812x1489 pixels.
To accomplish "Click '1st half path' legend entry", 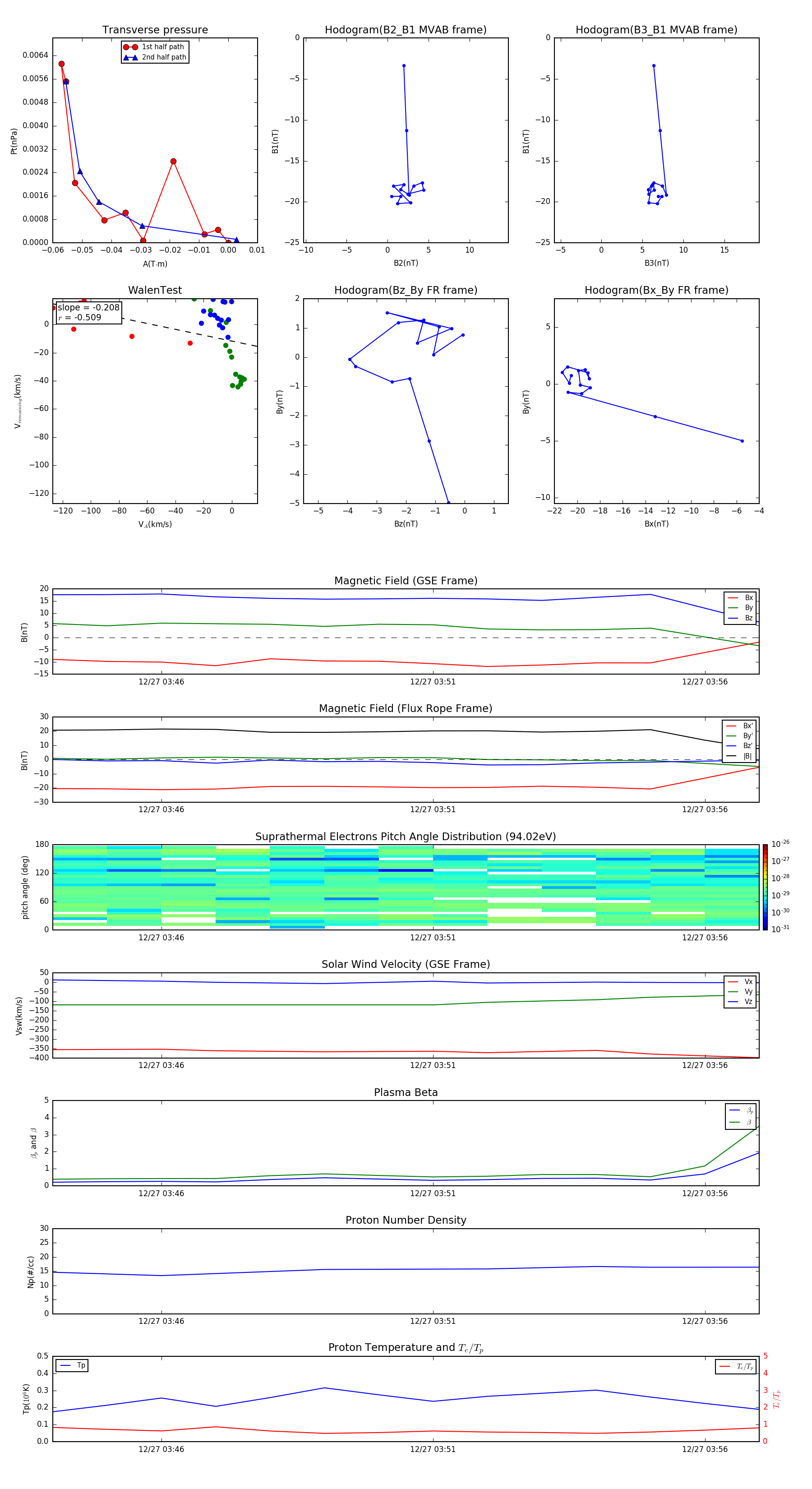I will click(154, 47).
